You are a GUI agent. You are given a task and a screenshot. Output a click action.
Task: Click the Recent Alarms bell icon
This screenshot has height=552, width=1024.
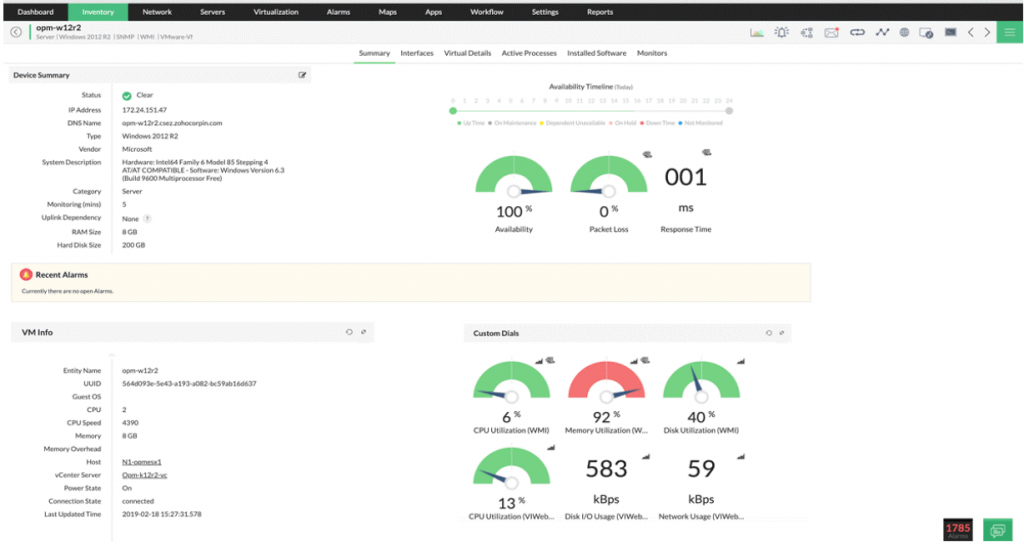(x=25, y=274)
